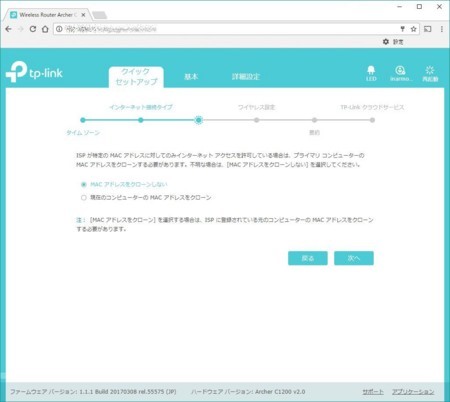Click the Internet connection type step marker

click(141, 120)
